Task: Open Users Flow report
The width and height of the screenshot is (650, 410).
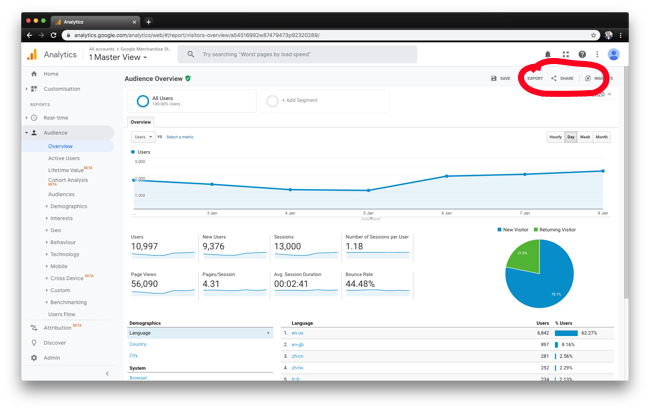Action: [61, 315]
